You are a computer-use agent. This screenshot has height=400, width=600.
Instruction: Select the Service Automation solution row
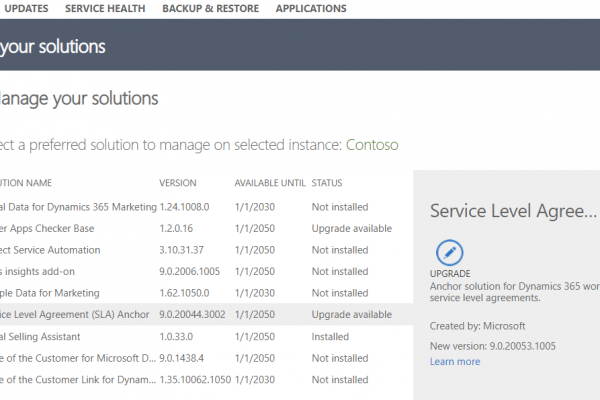[207, 250]
